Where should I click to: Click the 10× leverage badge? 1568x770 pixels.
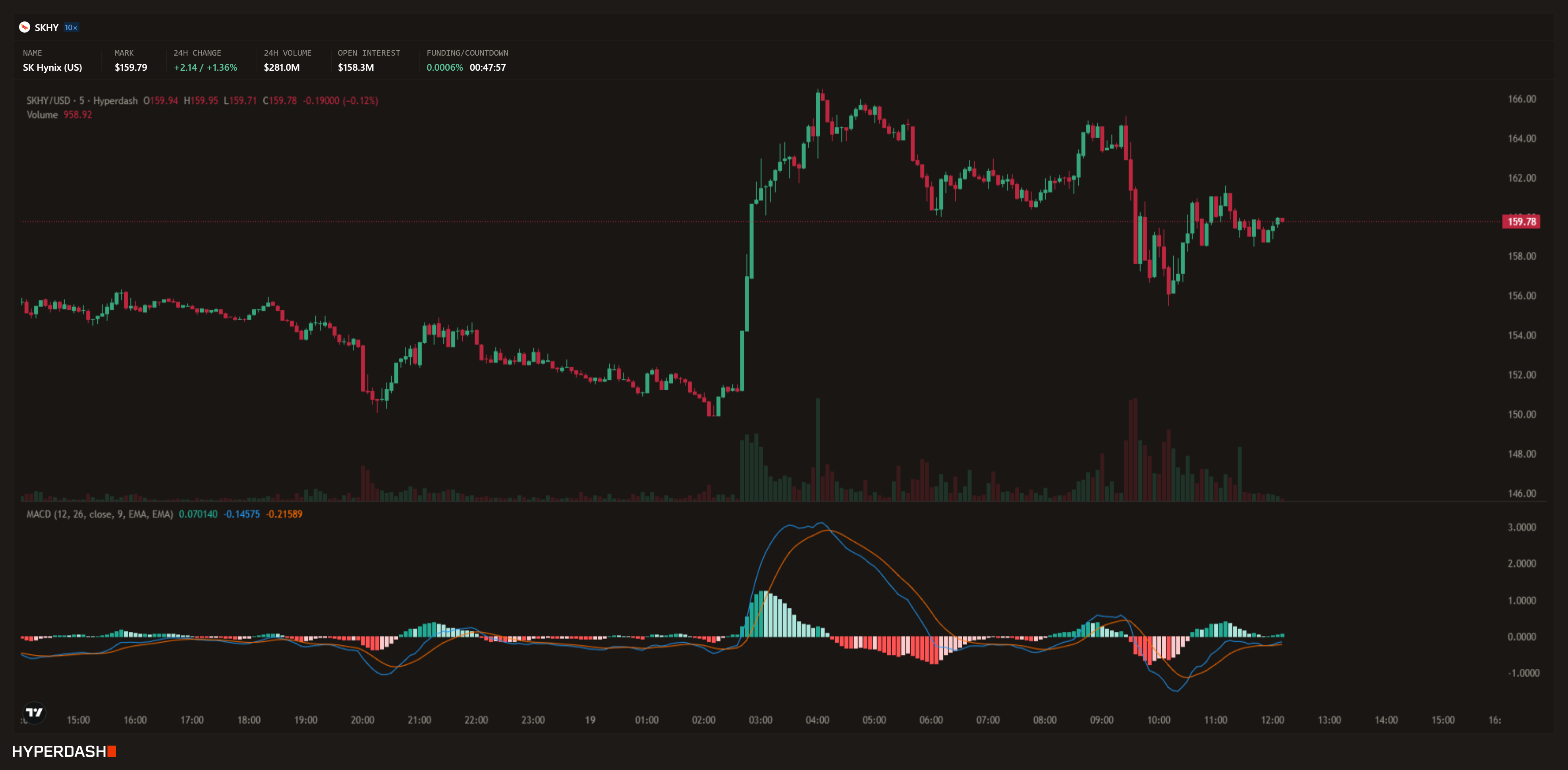coord(71,27)
